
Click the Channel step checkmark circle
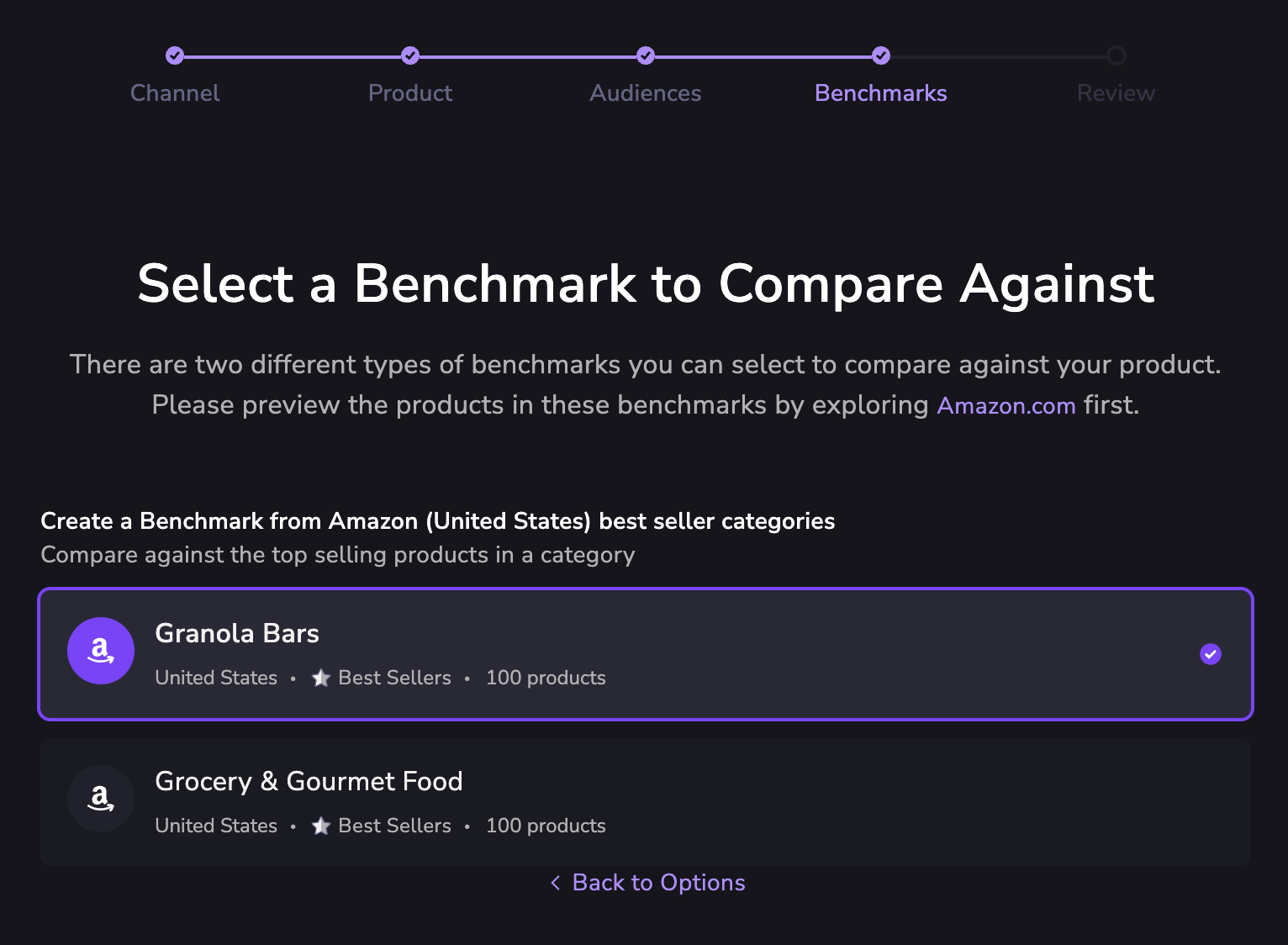click(x=175, y=55)
